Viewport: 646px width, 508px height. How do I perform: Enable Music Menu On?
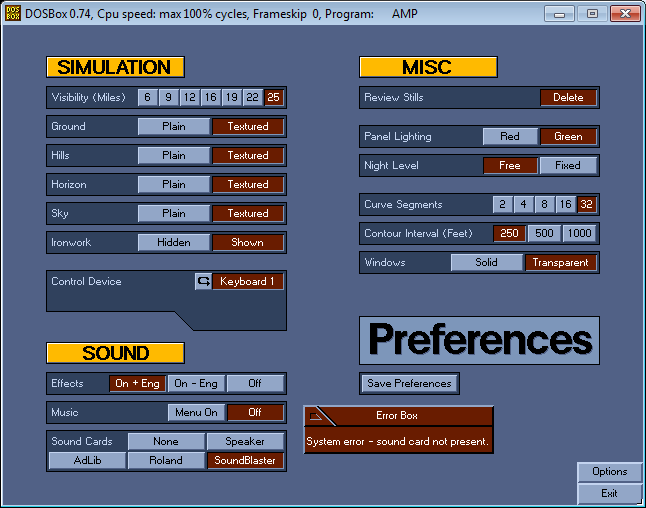coord(197,412)
